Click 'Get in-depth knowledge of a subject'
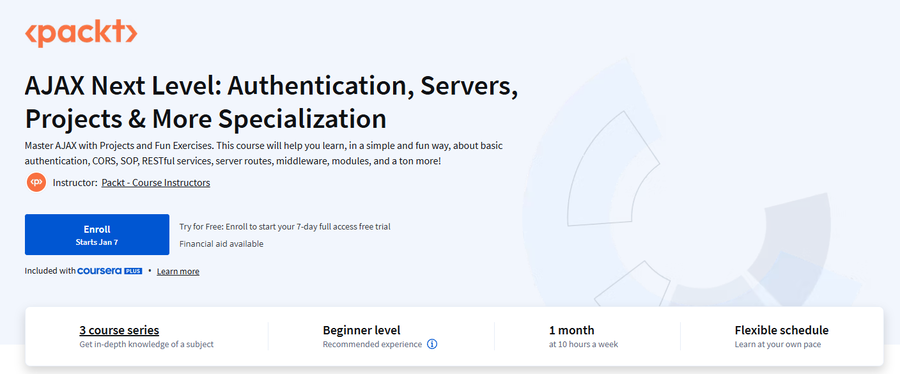This screenshot has height=374, width=900. click(146, 345)
